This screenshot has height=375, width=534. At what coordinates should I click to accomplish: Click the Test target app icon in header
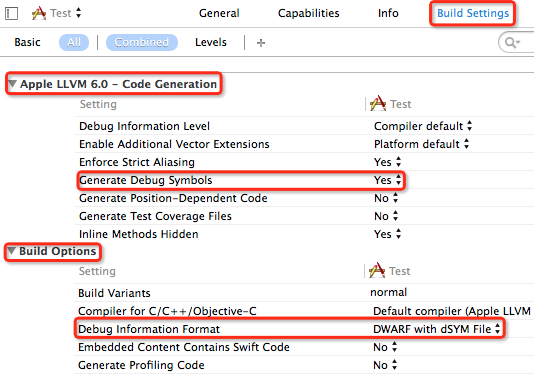[x=38, y=13]
